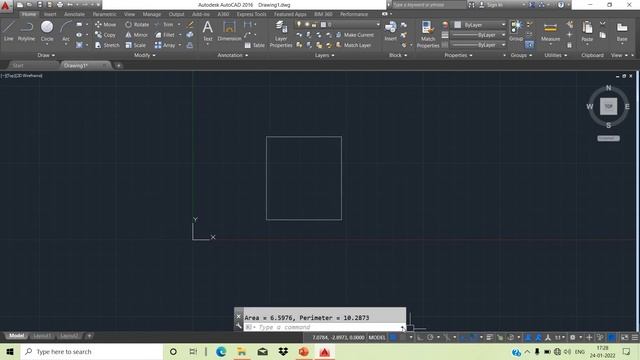Click Windows taskbar search box
Viewport: 640px width, 360px height.
(91, 351)
